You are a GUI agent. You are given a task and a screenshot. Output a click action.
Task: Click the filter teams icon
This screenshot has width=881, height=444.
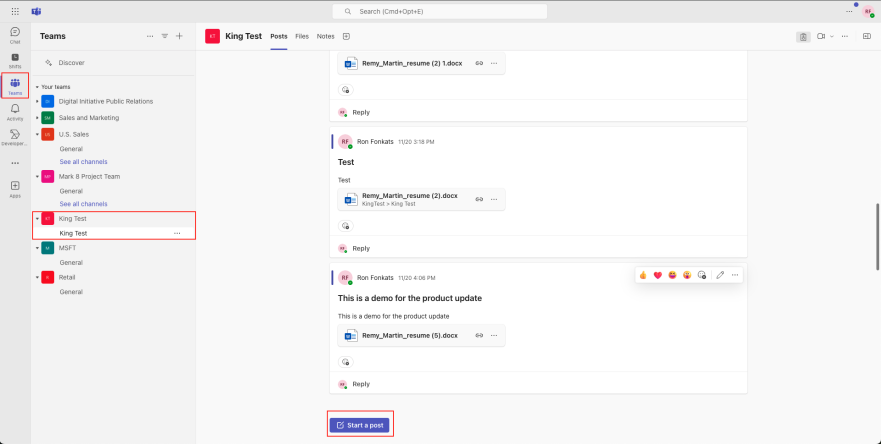[x=165, y=36]
